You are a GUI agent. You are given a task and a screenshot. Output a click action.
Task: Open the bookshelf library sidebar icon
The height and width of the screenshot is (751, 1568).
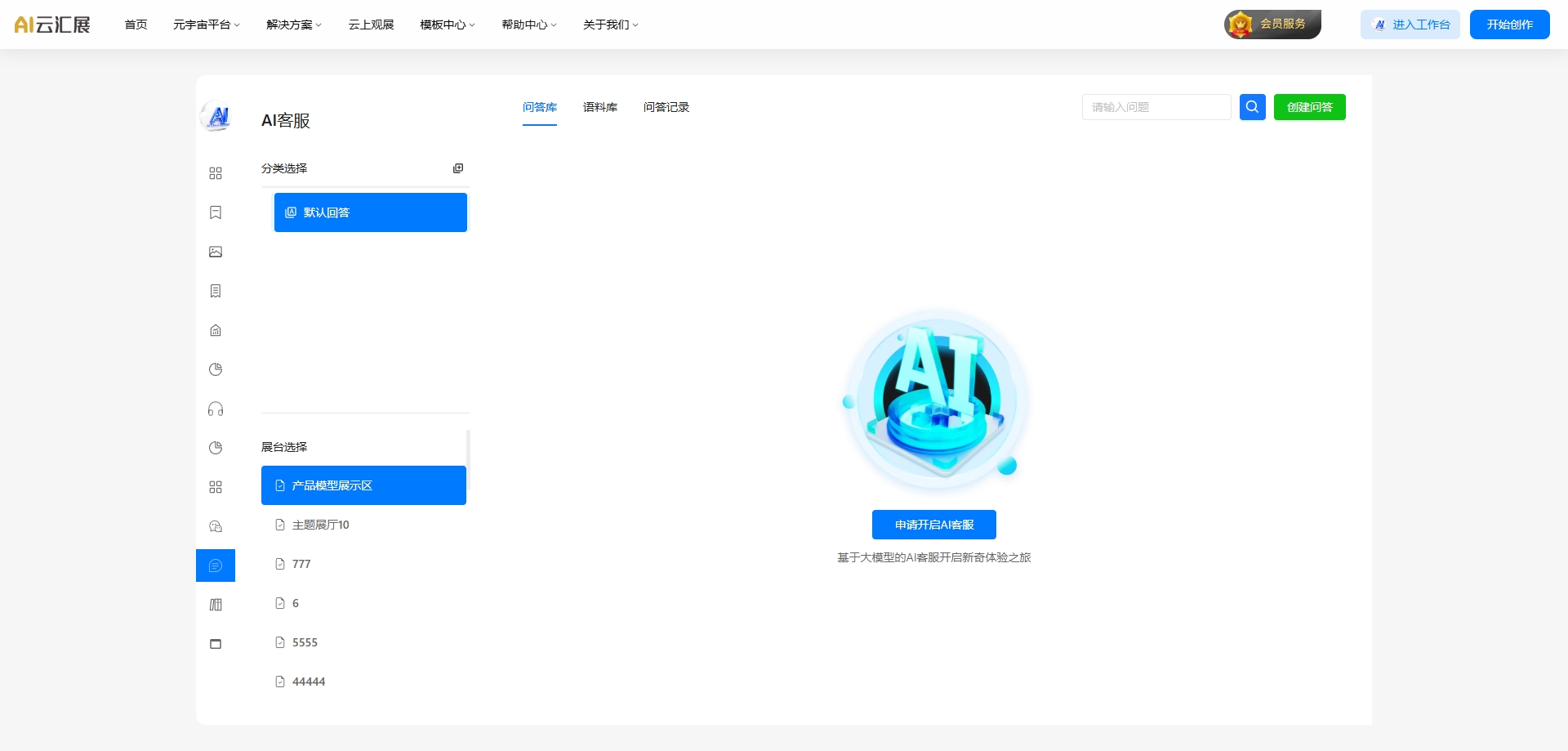(x=216, y=605)
